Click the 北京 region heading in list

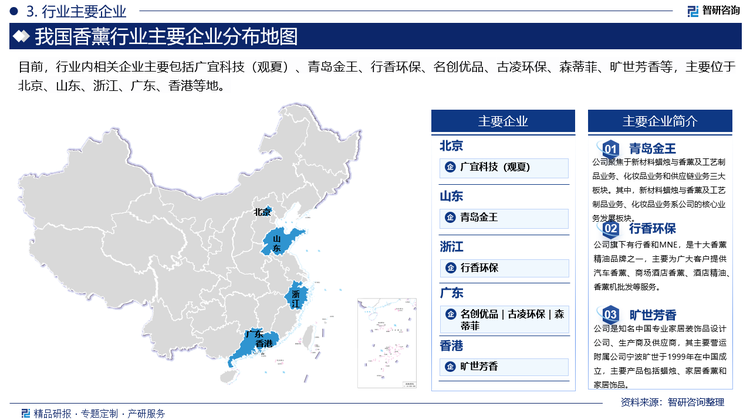[451, 145]
